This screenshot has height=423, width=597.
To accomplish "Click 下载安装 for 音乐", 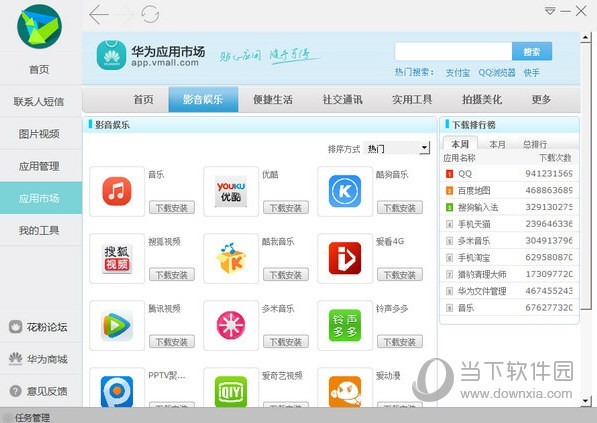I will pos(172,208).
